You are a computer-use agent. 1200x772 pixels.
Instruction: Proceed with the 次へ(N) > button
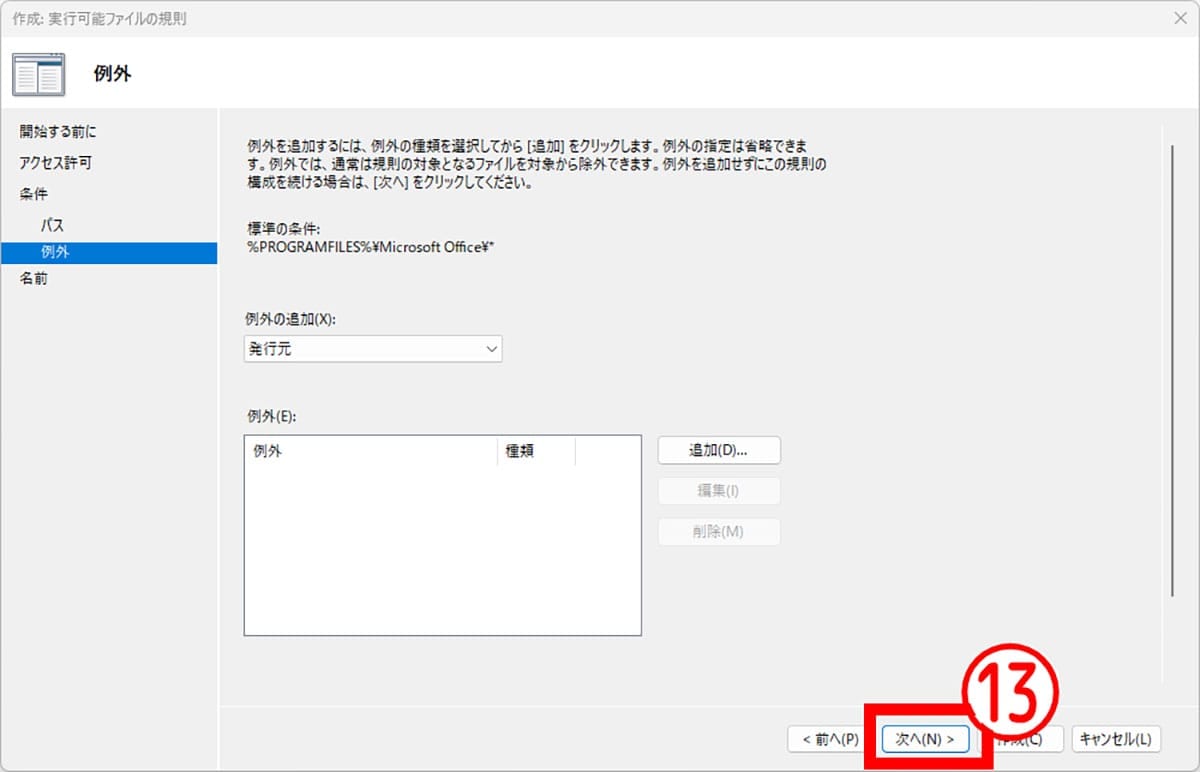point(925,739)
